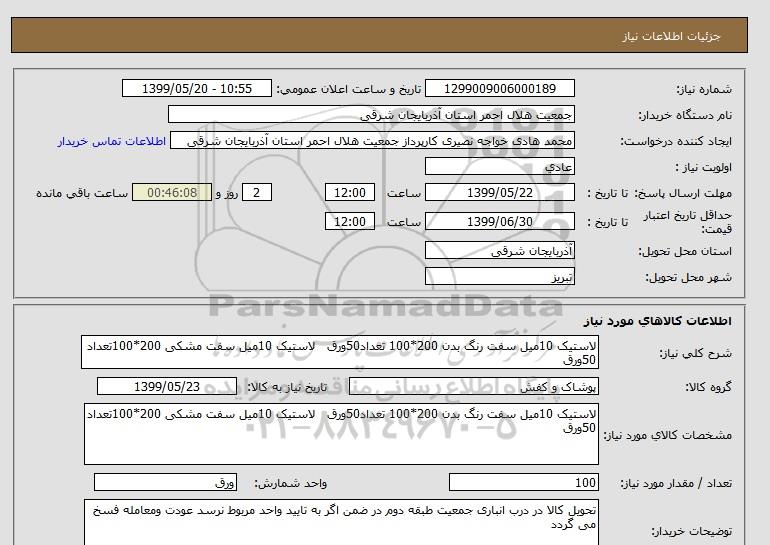The width and height of the screenshot is (770, 545).
Task: Click the request creator name field
Action: click(x=372, y=141)
